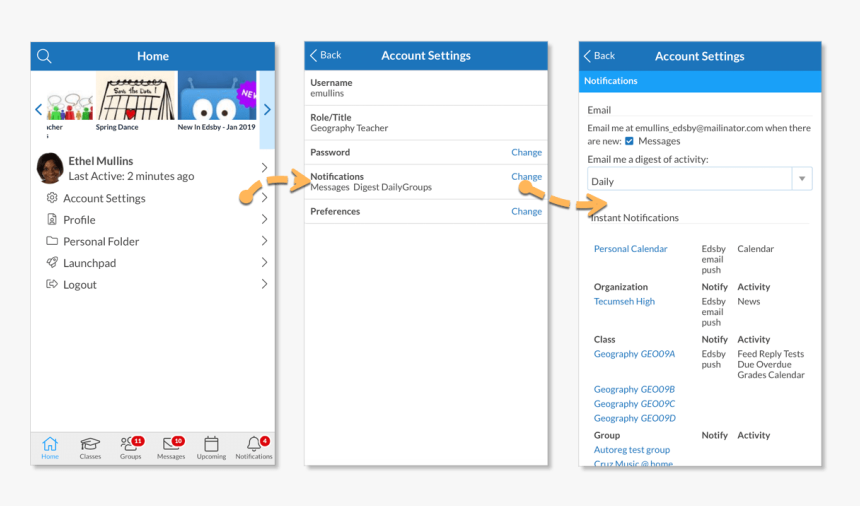The height and width of the screenshot is (506, 860).
Task: Open Geography GEO09C class link
Action: pyautogui.click(x=634, y=403)
